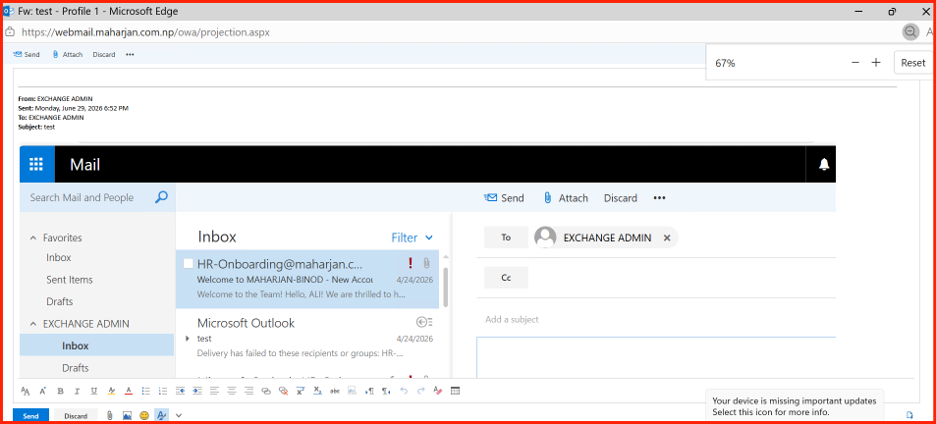Image resolution: width=936 pixels, height=424 pixels.
Task: Click Discard in the top compose toolbar
Action: pos(104,54)
